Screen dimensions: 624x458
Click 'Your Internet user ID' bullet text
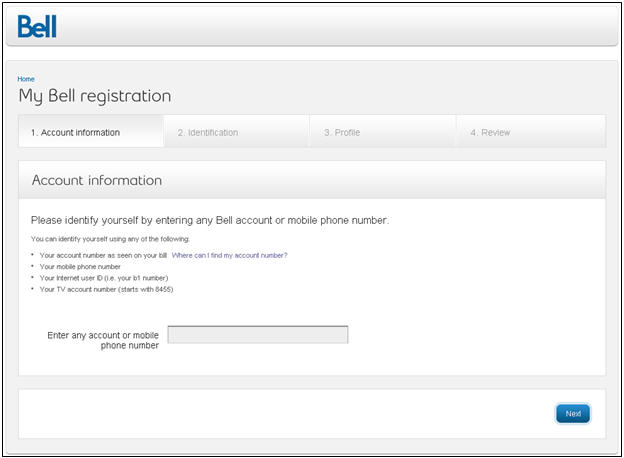(104, 278)
